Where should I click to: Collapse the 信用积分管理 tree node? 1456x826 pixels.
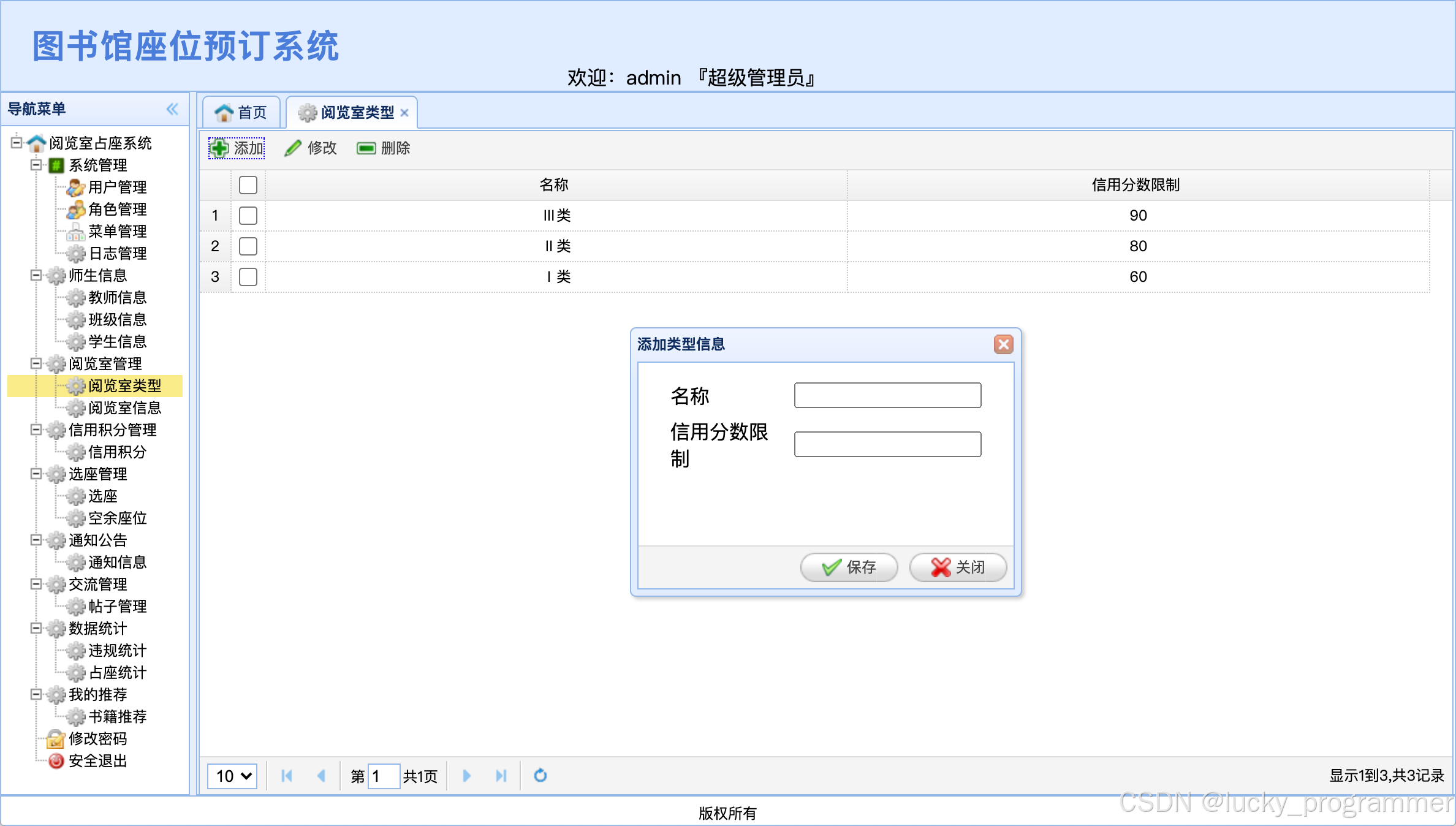point(36,430)
